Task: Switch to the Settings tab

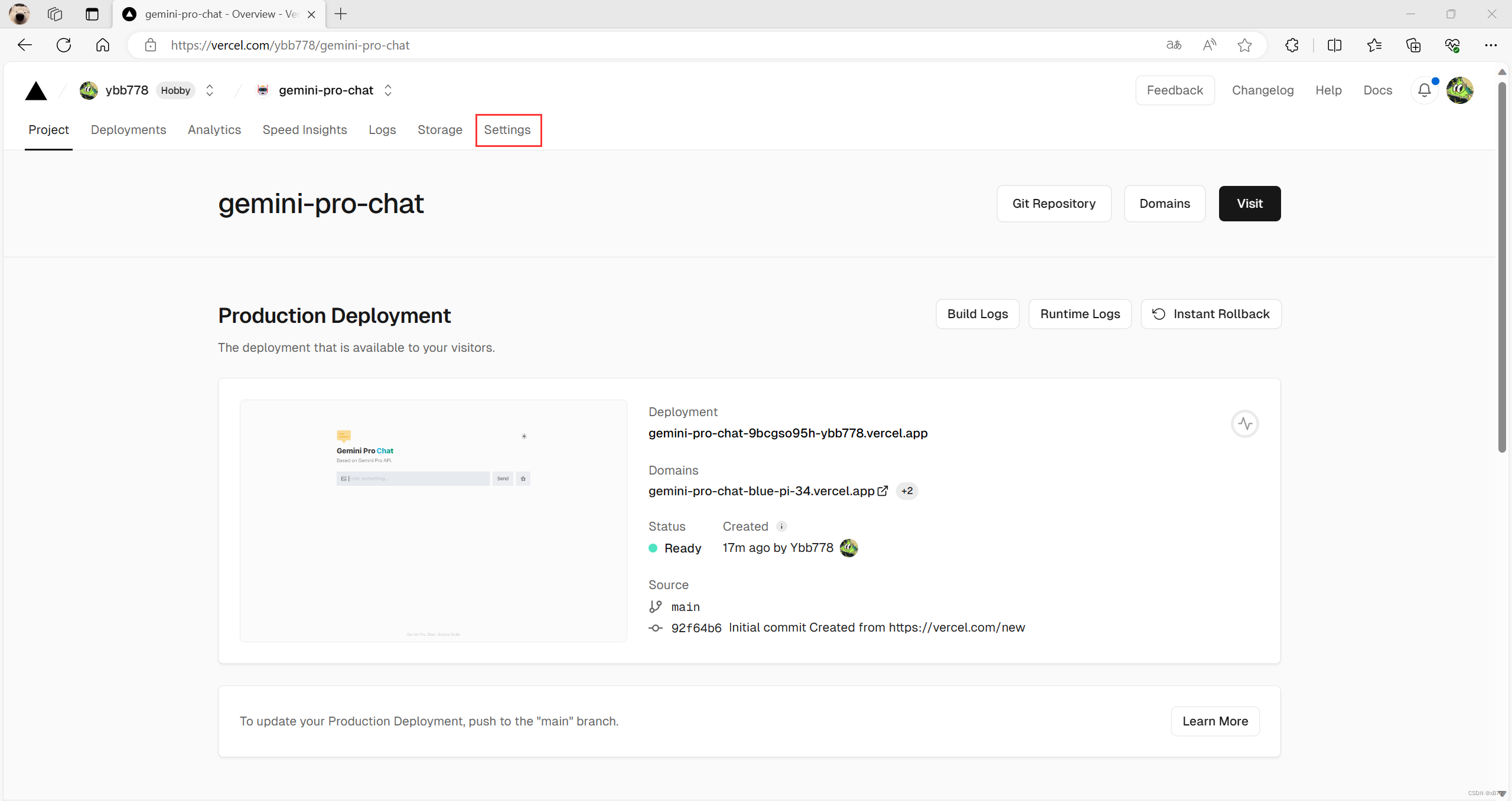Action: tap(507, 130)
